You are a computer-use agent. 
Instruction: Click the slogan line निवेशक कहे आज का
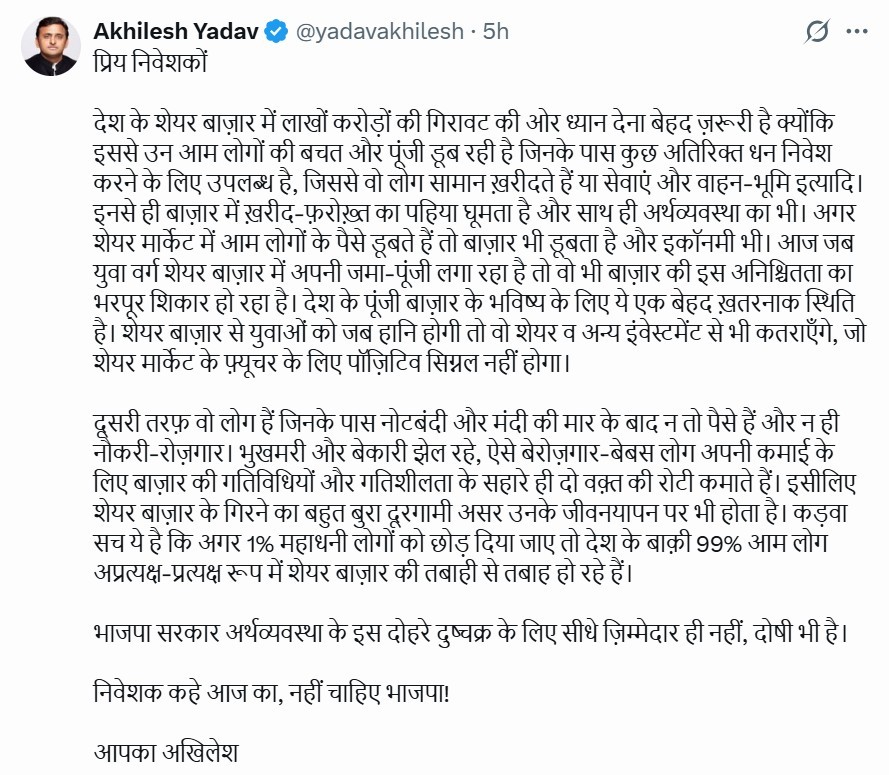click(x=271, y=693)
